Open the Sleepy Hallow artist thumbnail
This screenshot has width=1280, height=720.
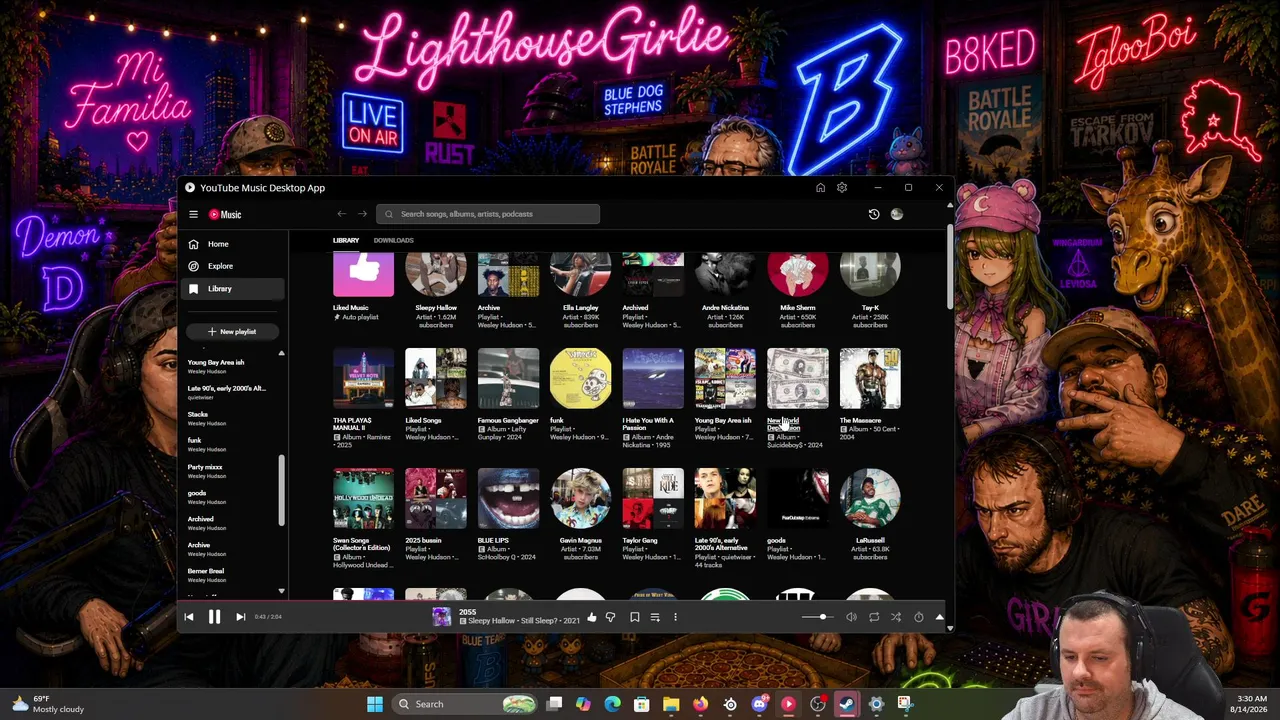[x=436, y=275]
